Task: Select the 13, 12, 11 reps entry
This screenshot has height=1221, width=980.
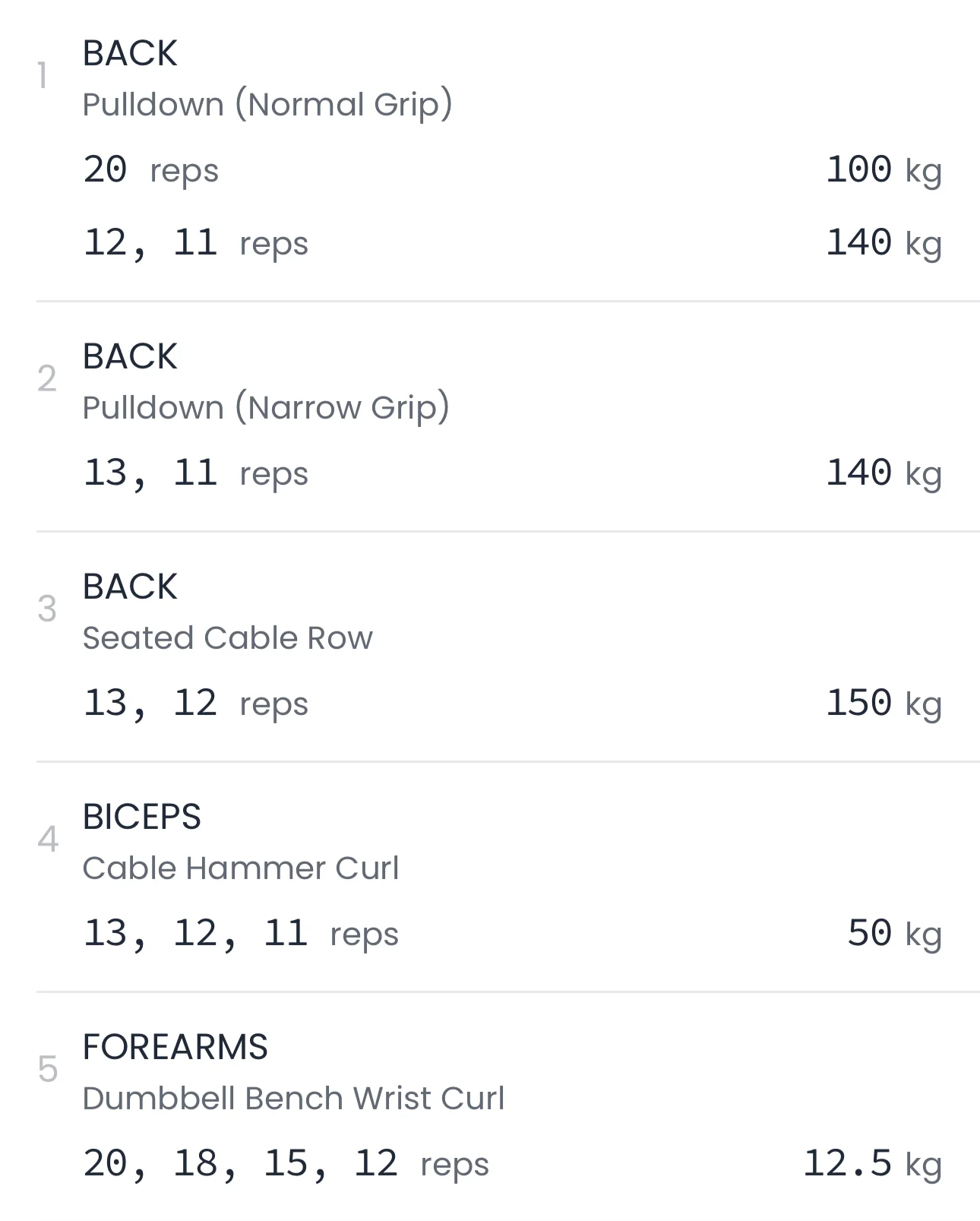Action: (240, 933)
